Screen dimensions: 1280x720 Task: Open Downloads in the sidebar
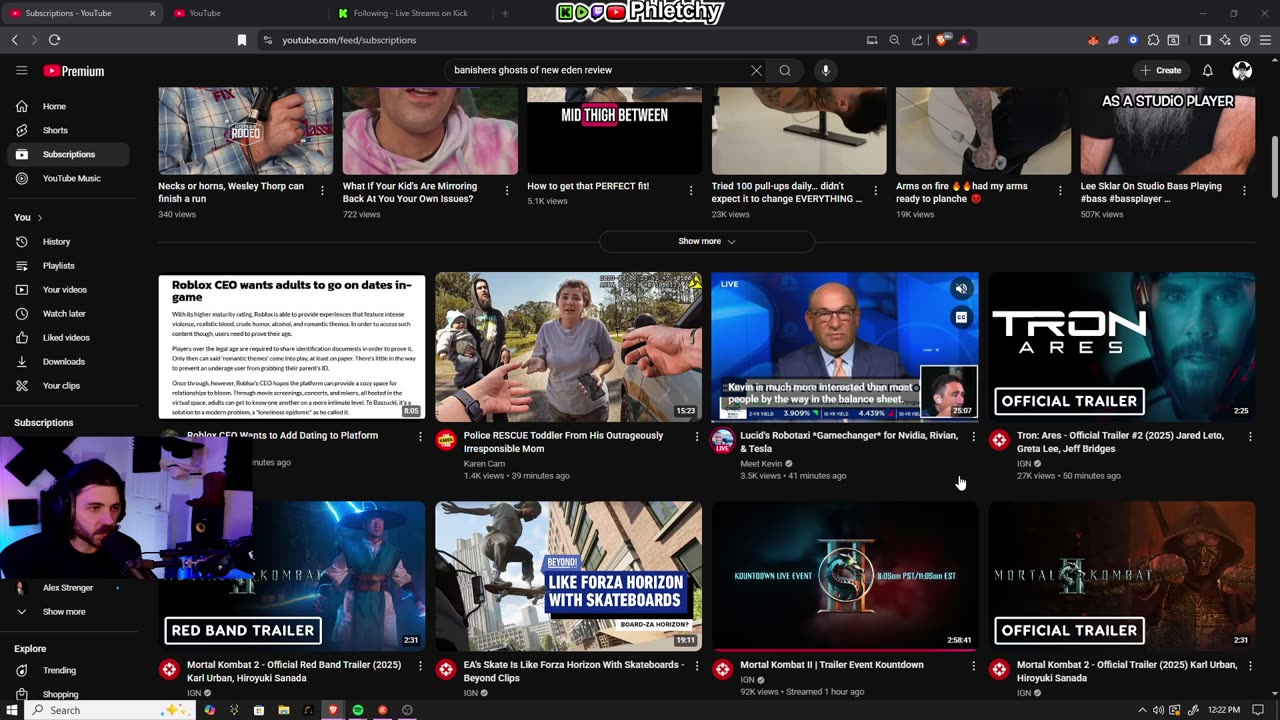click(x=68, y=361)
